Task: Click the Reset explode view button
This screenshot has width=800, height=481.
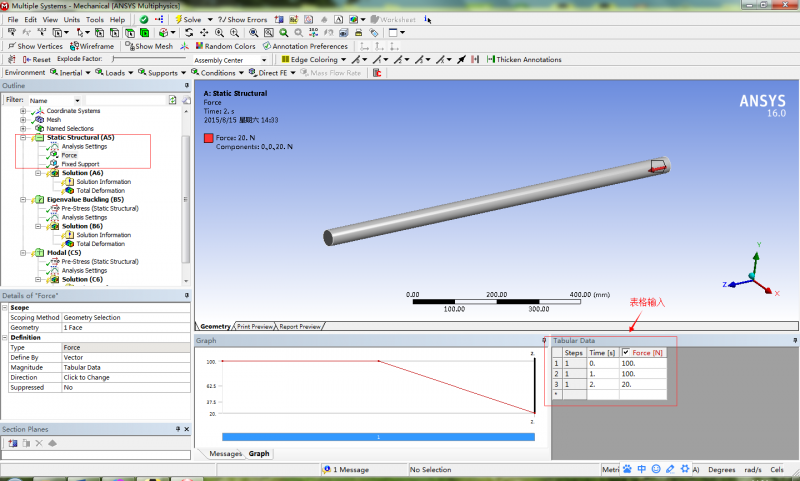Action: coord(35,59)
